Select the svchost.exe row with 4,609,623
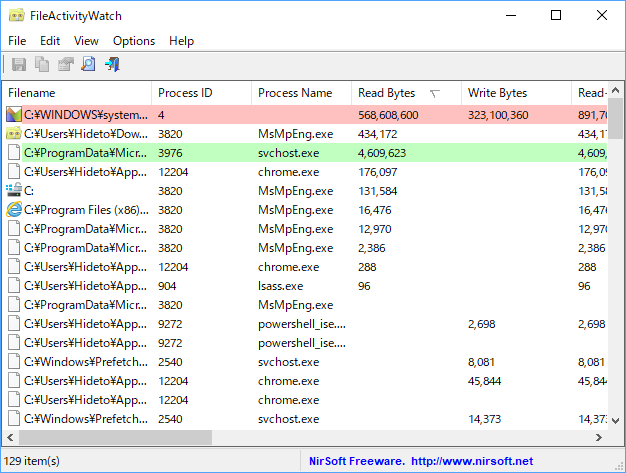626x473 pixels. point(305,153)
